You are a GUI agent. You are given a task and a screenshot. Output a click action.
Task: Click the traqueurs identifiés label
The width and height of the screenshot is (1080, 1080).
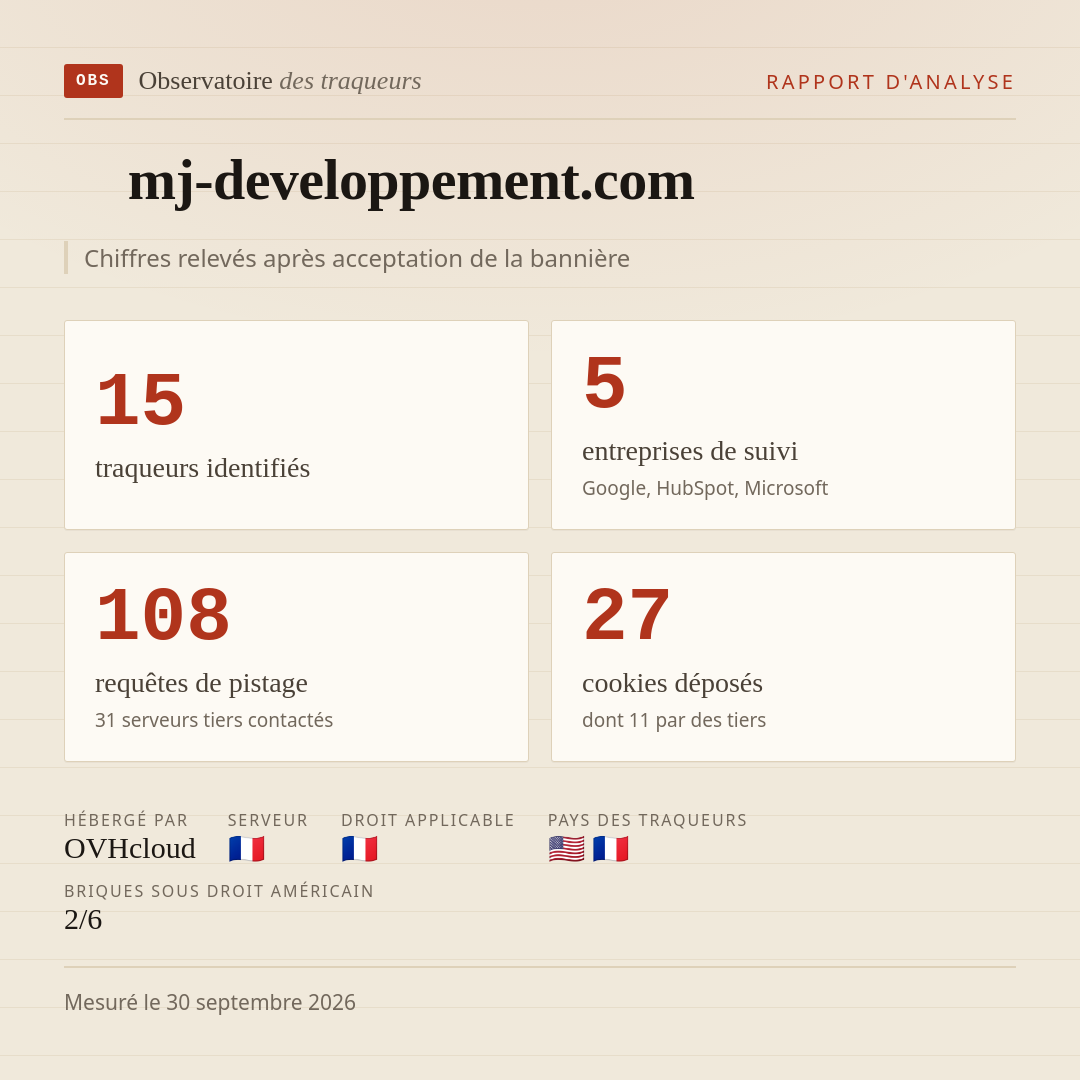(202, 468)
